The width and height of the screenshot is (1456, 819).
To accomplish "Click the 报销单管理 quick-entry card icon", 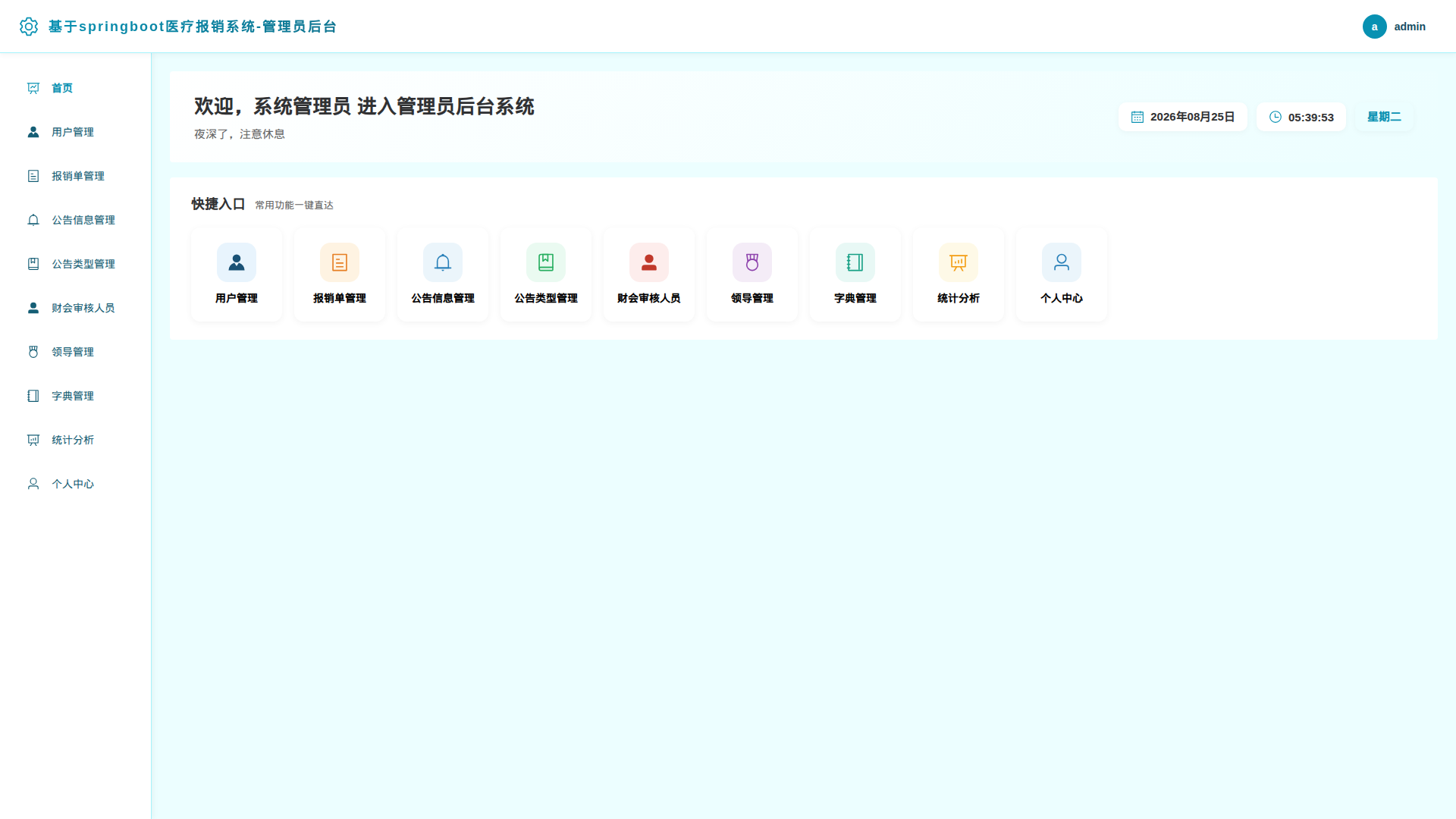I will click(340, 262).
